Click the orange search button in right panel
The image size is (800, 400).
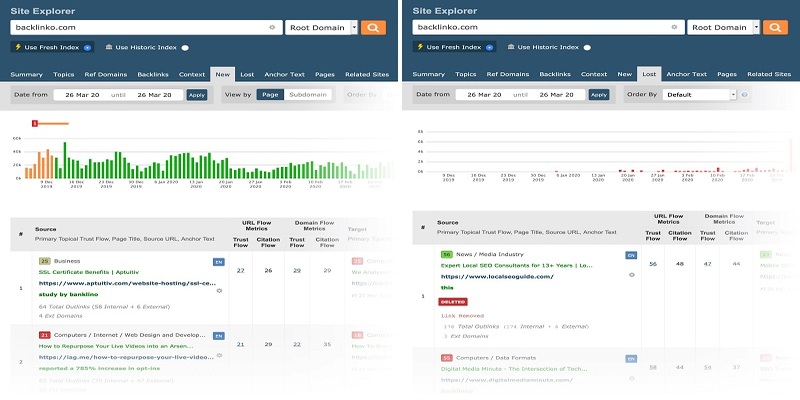[x=777, y=28]
